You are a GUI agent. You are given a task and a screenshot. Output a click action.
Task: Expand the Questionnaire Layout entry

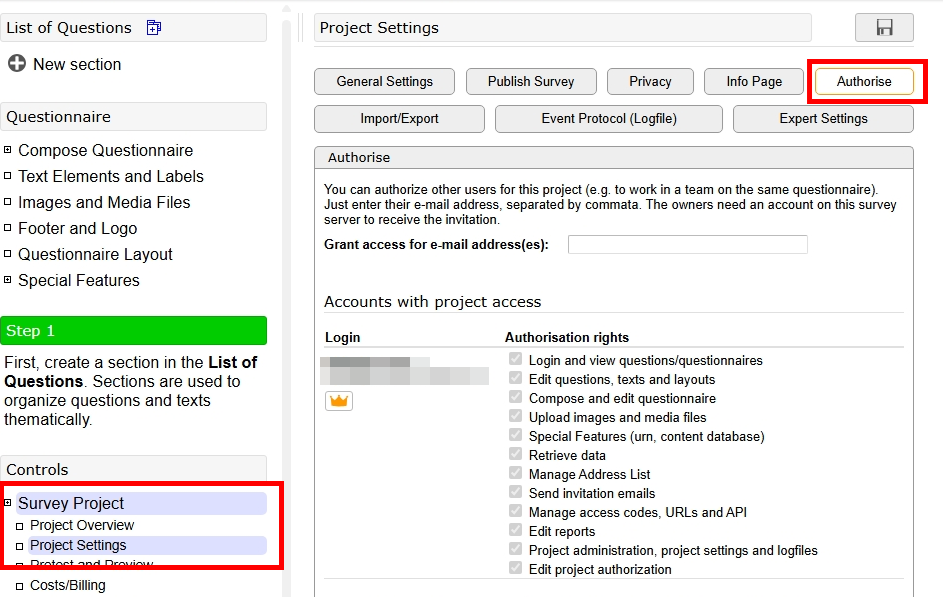point(9,254)
